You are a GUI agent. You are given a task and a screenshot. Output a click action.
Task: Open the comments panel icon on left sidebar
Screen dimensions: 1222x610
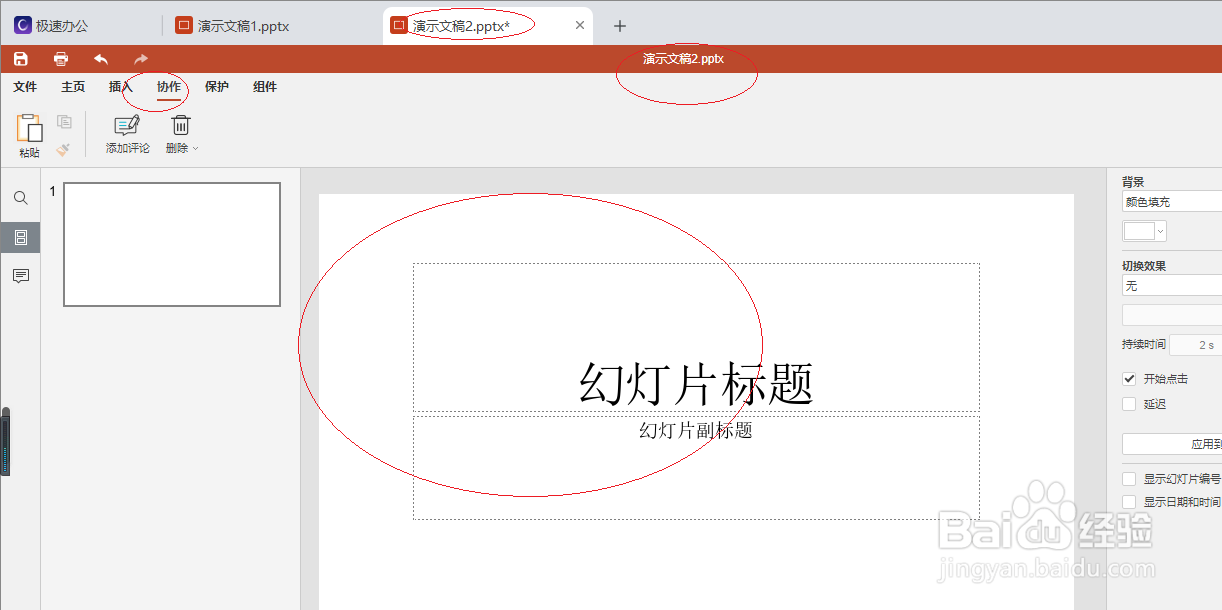click(x=20, y=276)
